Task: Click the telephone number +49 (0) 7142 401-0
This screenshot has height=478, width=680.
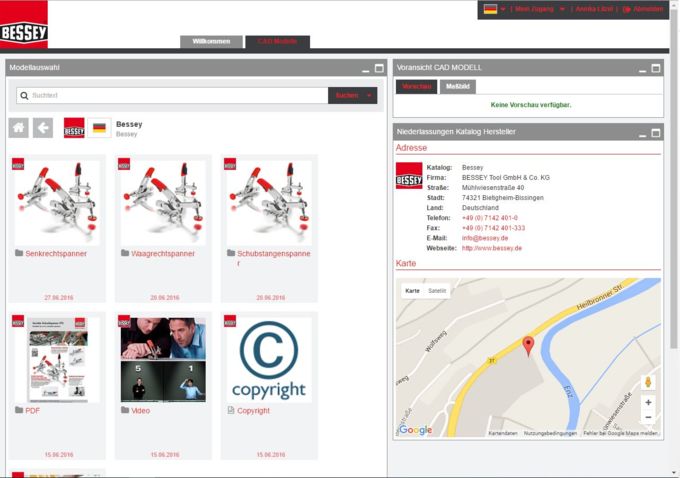Action: click(490, 218)
